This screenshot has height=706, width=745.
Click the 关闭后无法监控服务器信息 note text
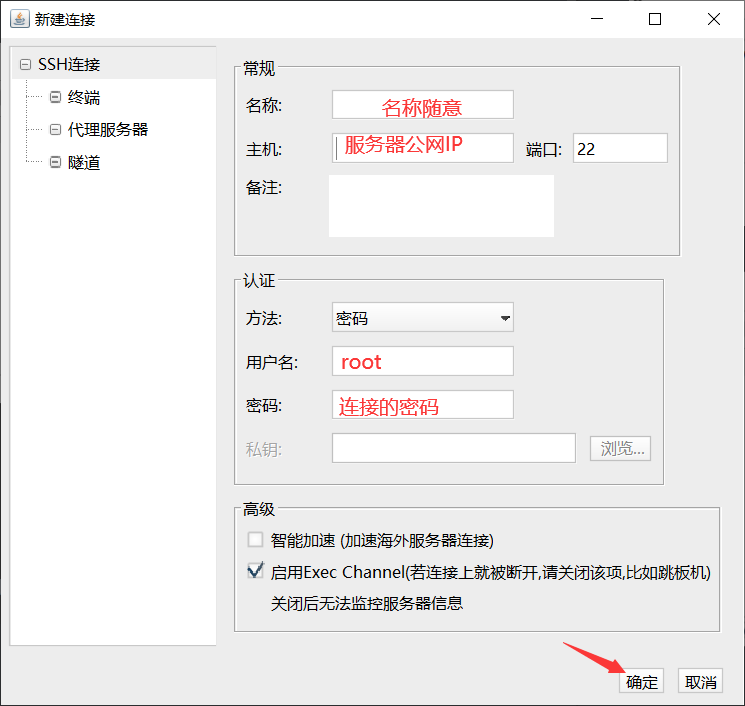(x=367, y=603)
